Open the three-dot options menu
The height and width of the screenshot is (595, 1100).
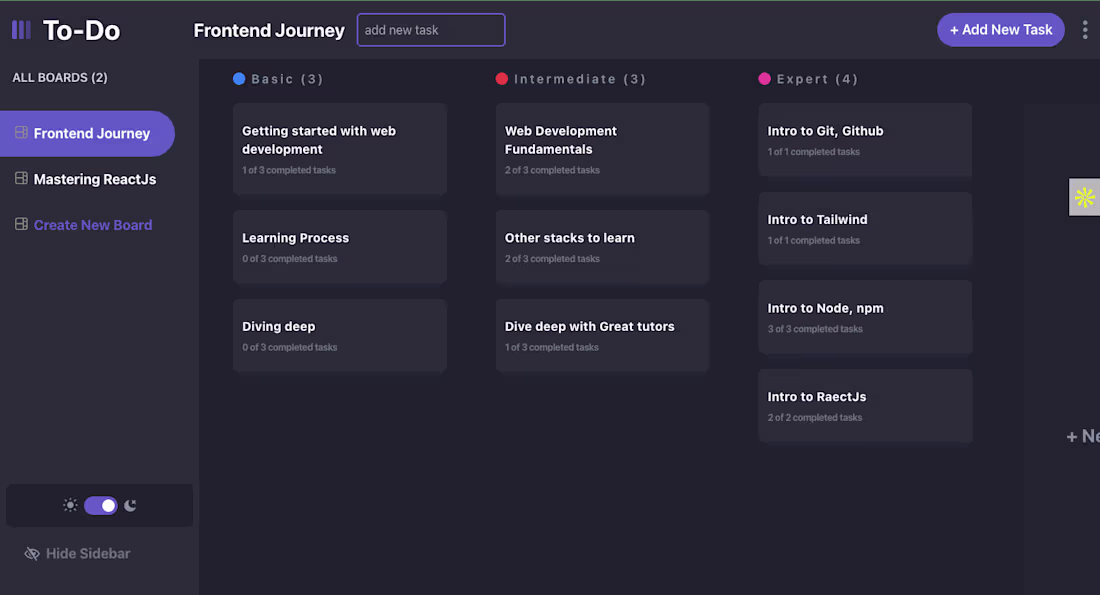tap(1086, 30)
